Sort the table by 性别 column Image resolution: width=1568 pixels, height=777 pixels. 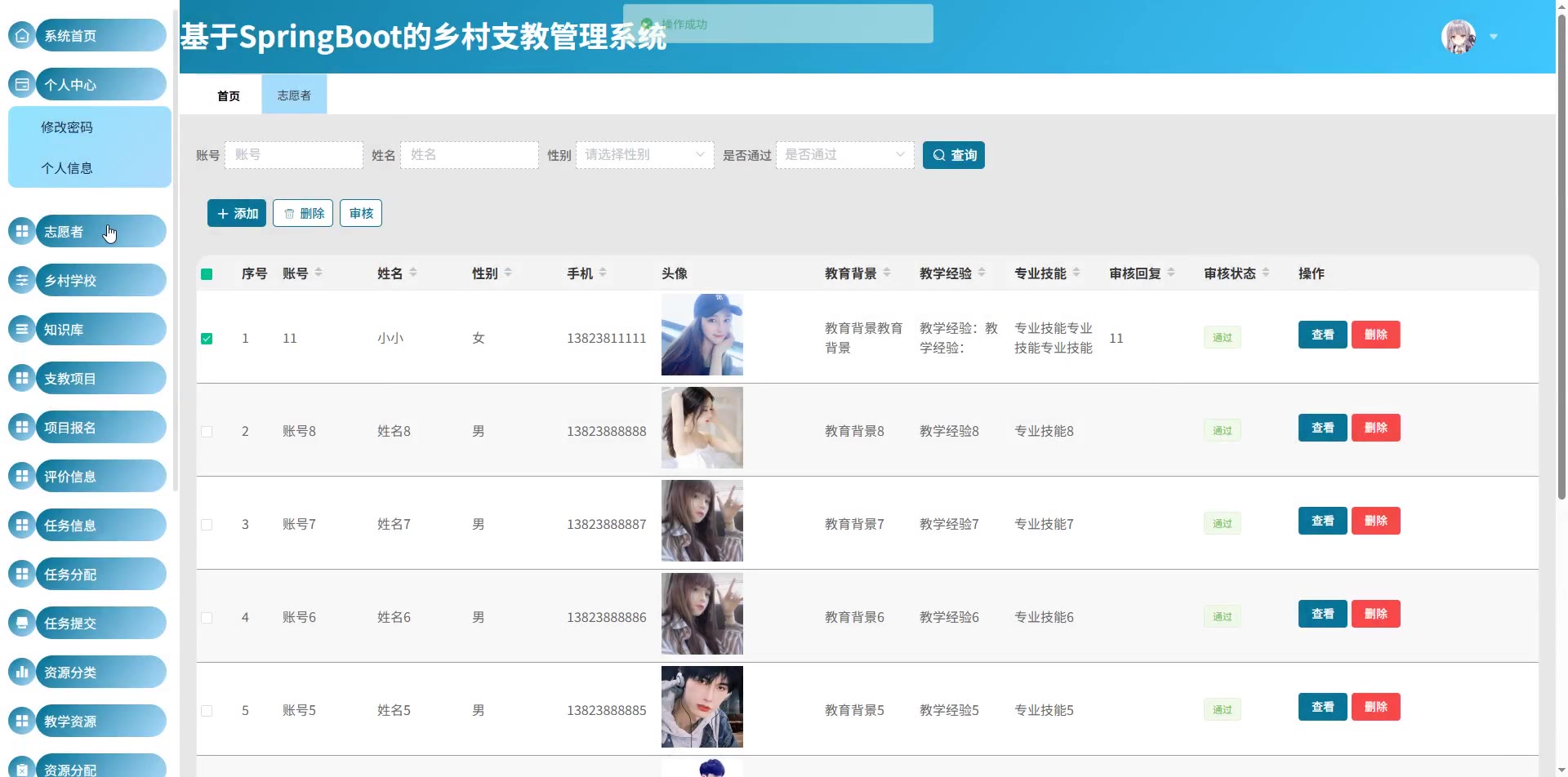click(x=508, y=273)
